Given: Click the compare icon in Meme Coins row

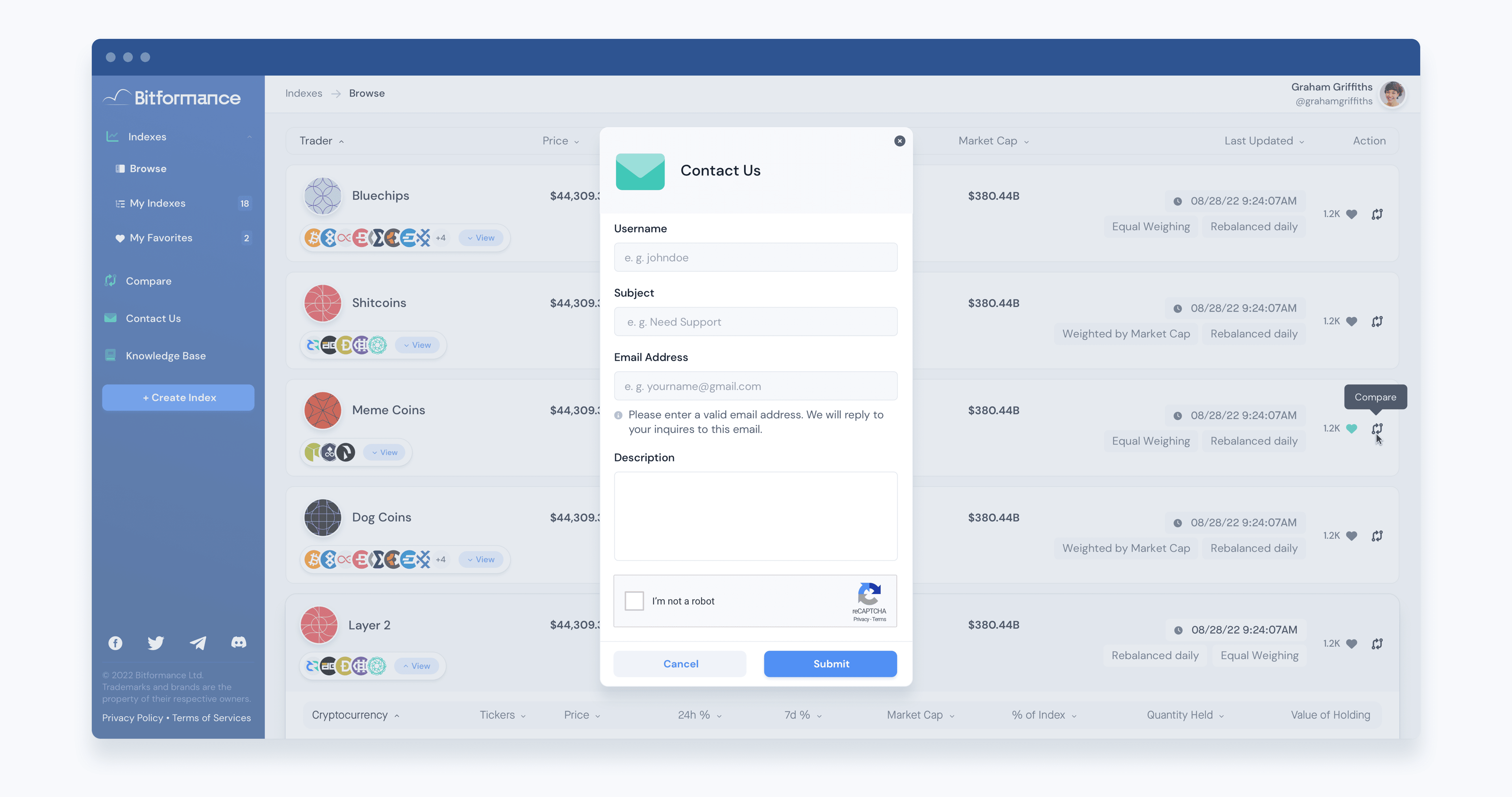Looking at the screenshot, I should [1377, 429].
